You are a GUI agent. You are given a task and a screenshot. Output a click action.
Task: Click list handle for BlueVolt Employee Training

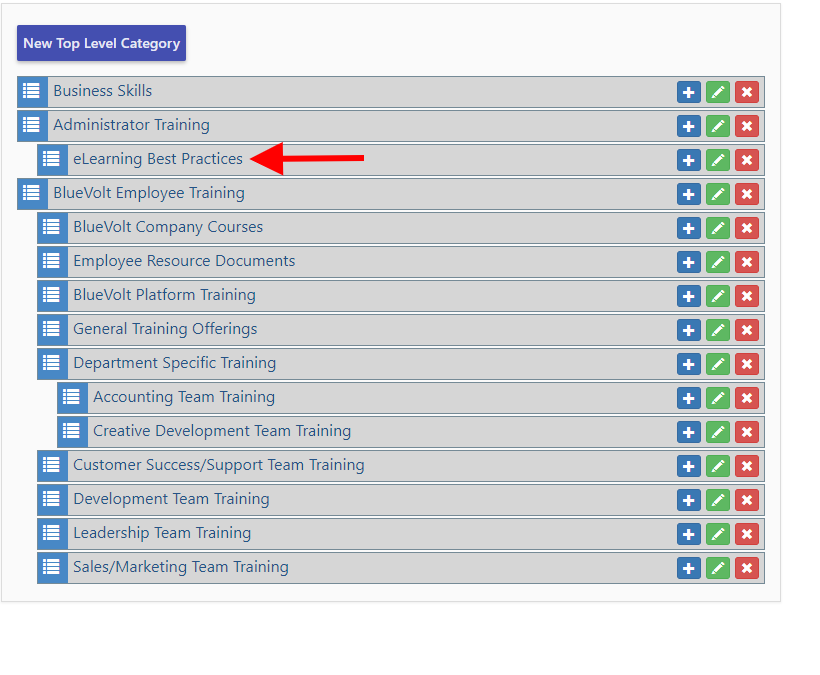coord(32,194)
